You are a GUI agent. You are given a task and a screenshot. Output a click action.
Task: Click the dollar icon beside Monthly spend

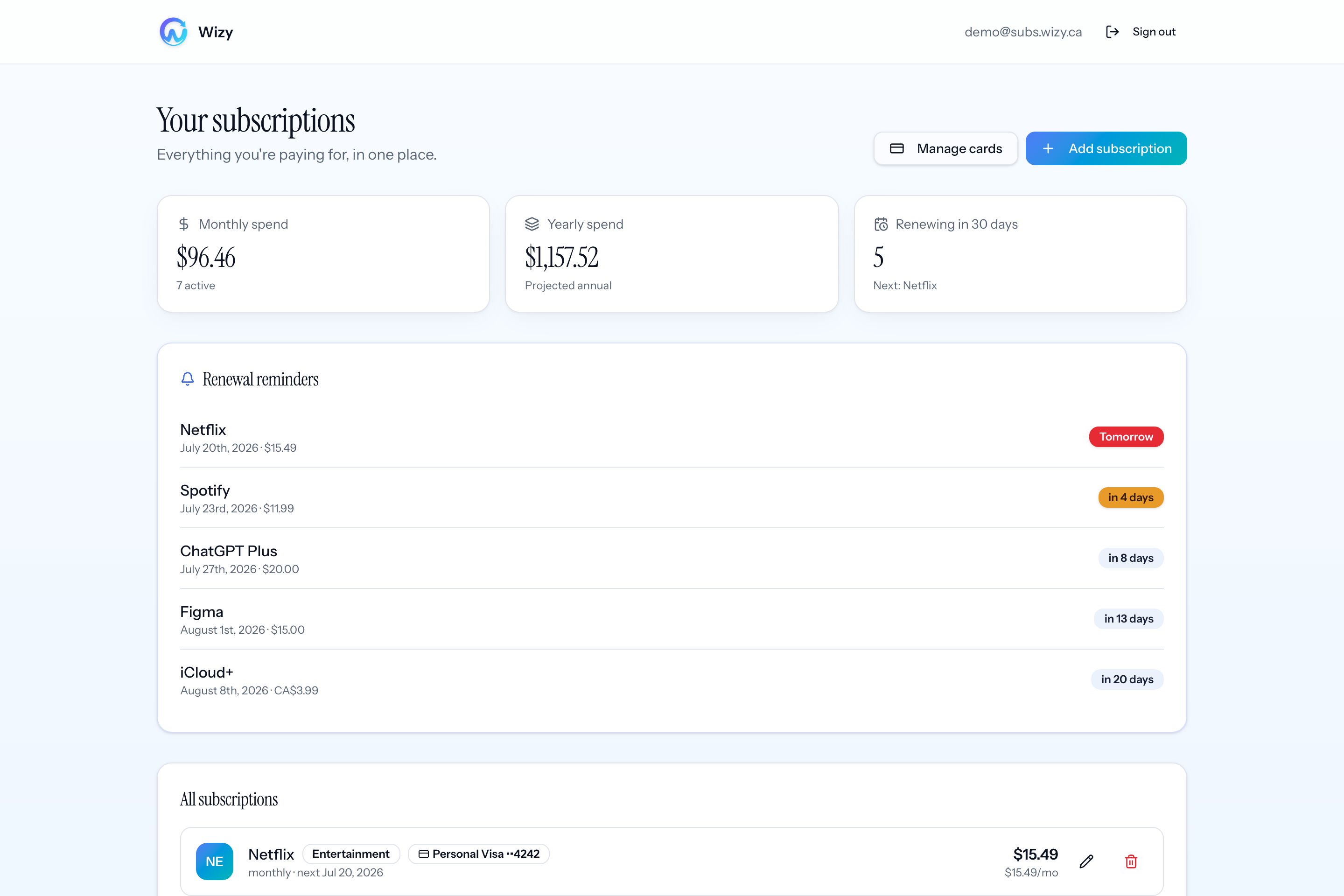click(x=183, y=224)
